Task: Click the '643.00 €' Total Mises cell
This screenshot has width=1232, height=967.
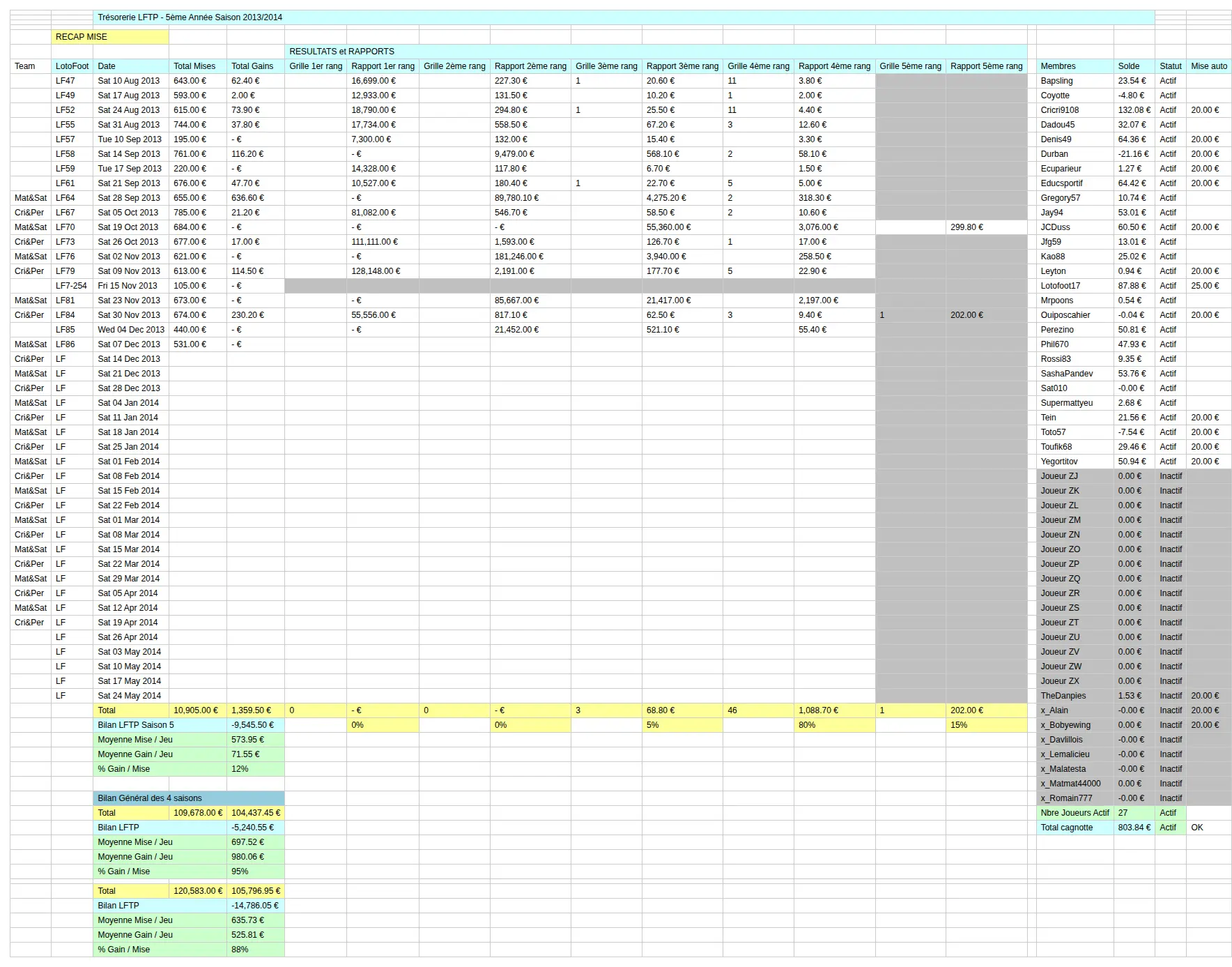Action: coord(198,81)
